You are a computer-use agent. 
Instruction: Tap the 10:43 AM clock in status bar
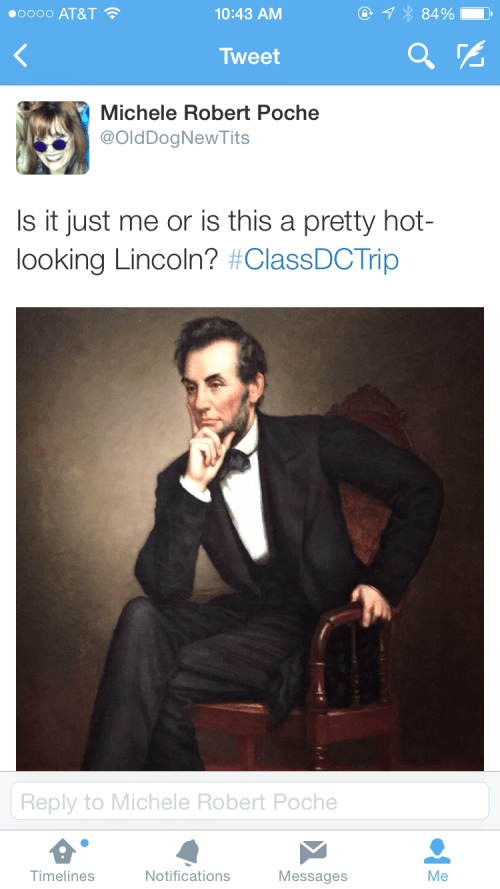pos(249,14)
